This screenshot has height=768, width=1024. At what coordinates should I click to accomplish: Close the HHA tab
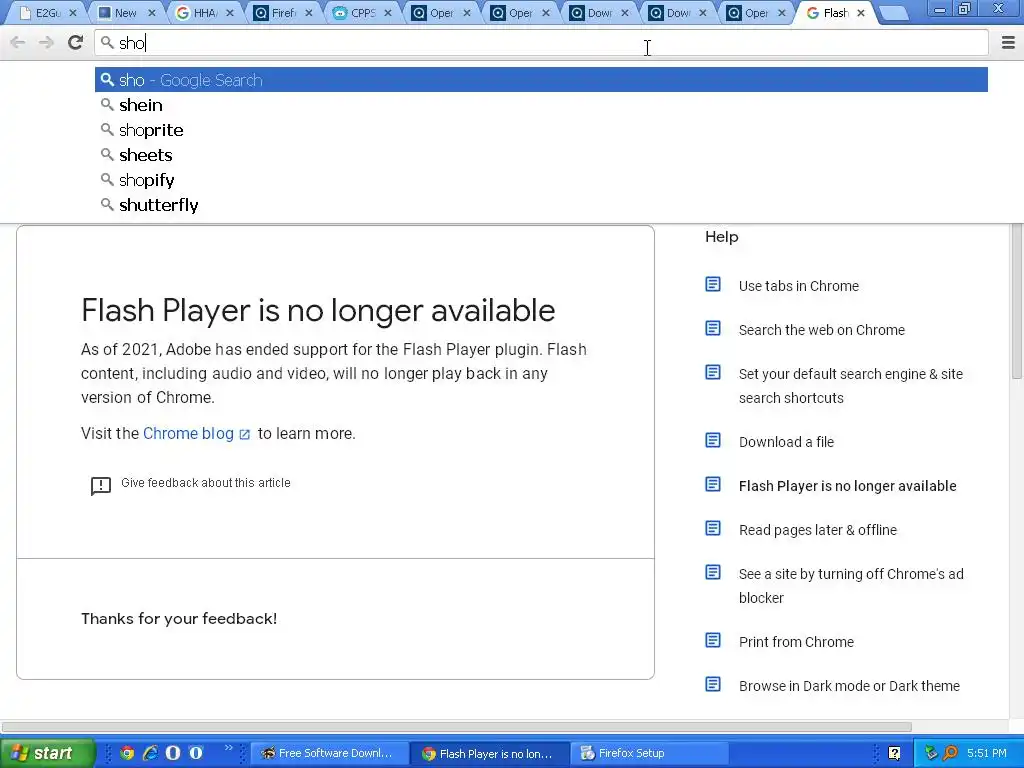(230, 13)
